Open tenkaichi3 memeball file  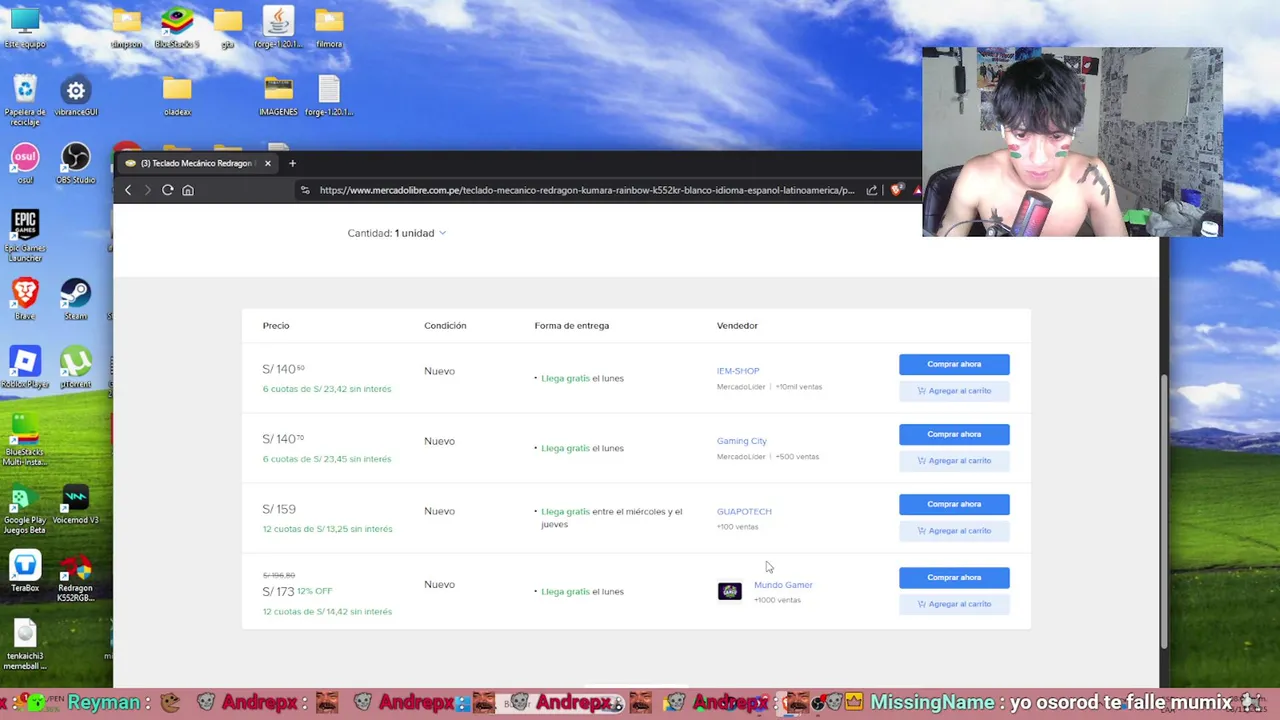point(25,645)
